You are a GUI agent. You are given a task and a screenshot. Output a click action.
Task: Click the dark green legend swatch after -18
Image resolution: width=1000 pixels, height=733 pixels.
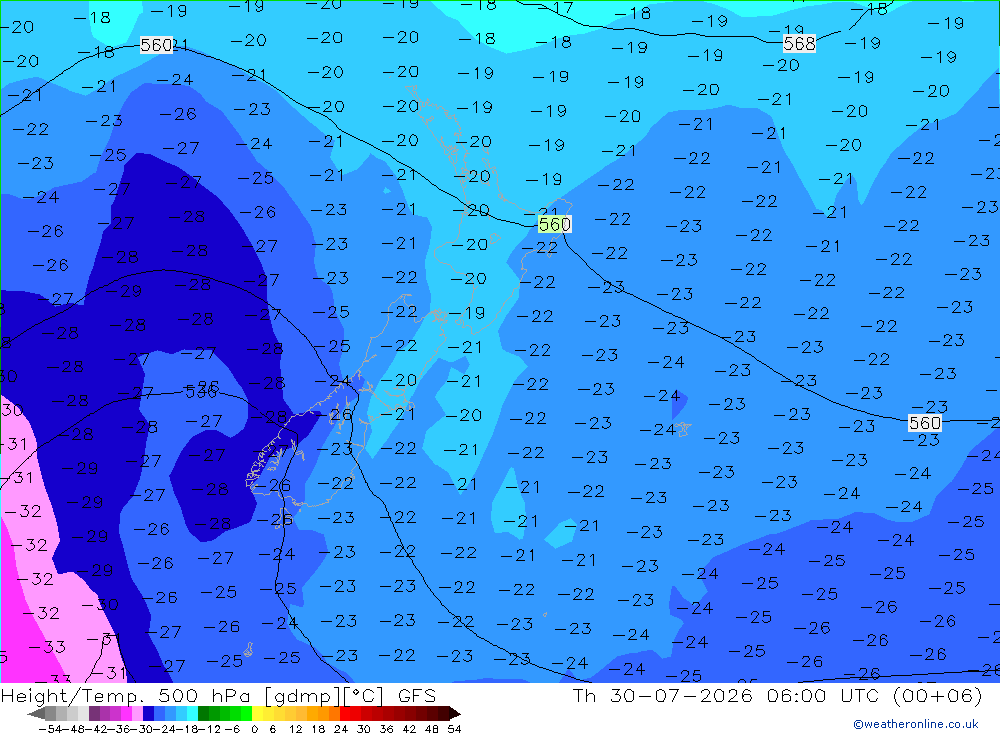203,714
